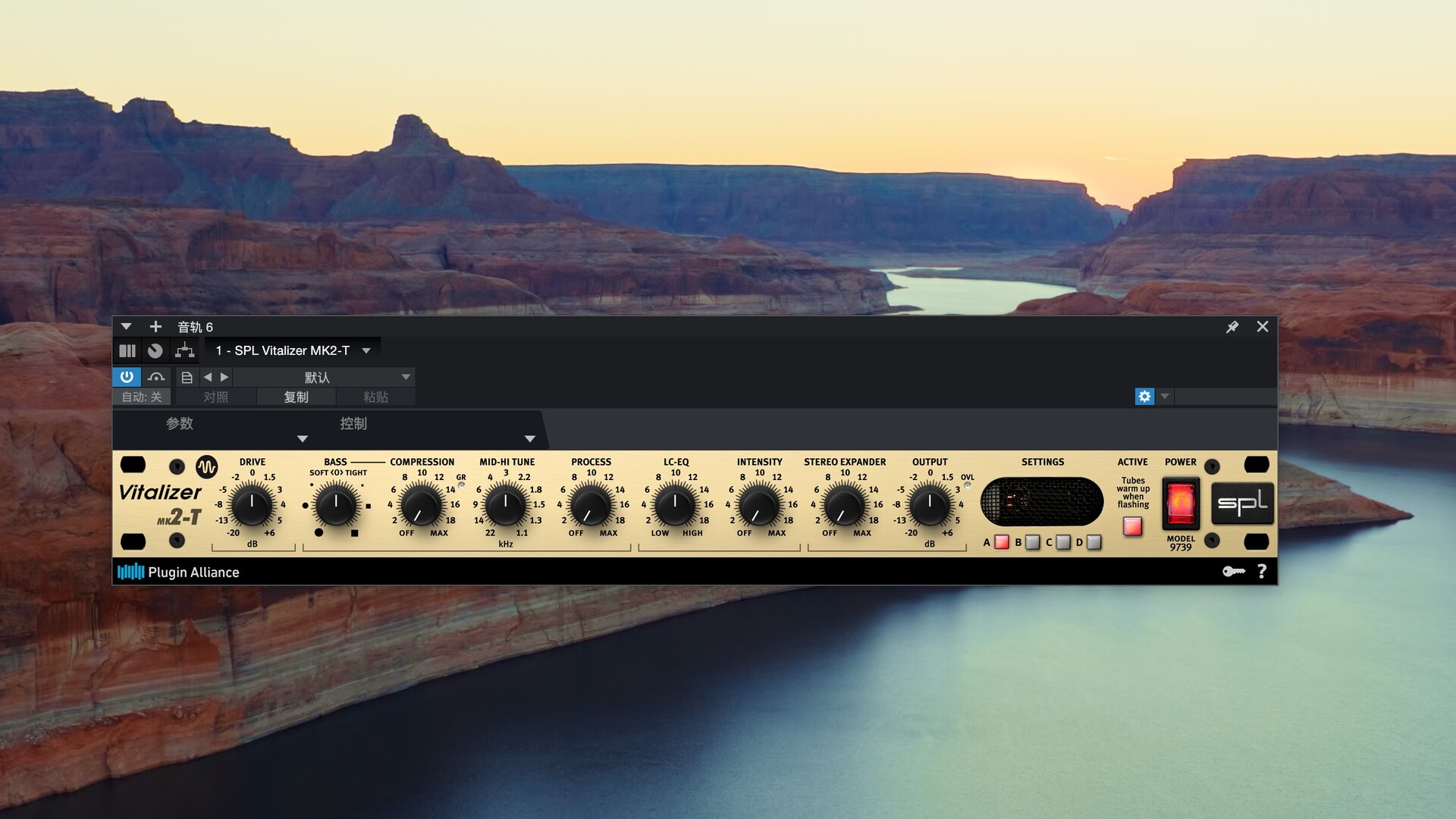Select settings slot D
Screen dimensions: 1456x819
pyautogui.click(x=1094, y=542)
